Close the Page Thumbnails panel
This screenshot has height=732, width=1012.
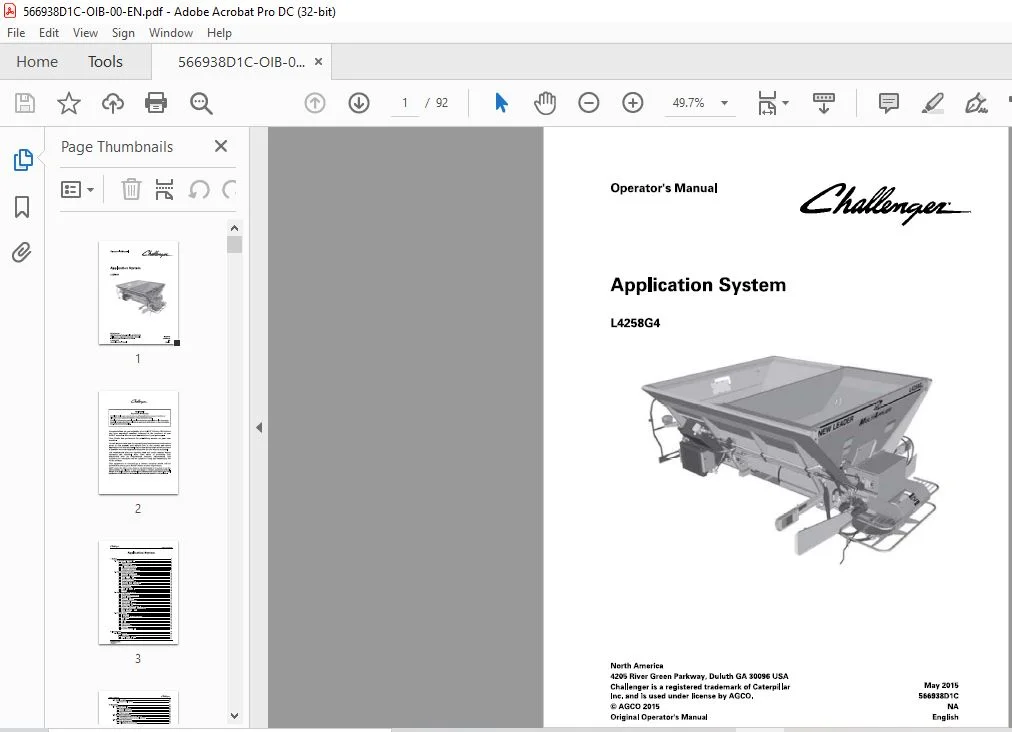(221, 147)
